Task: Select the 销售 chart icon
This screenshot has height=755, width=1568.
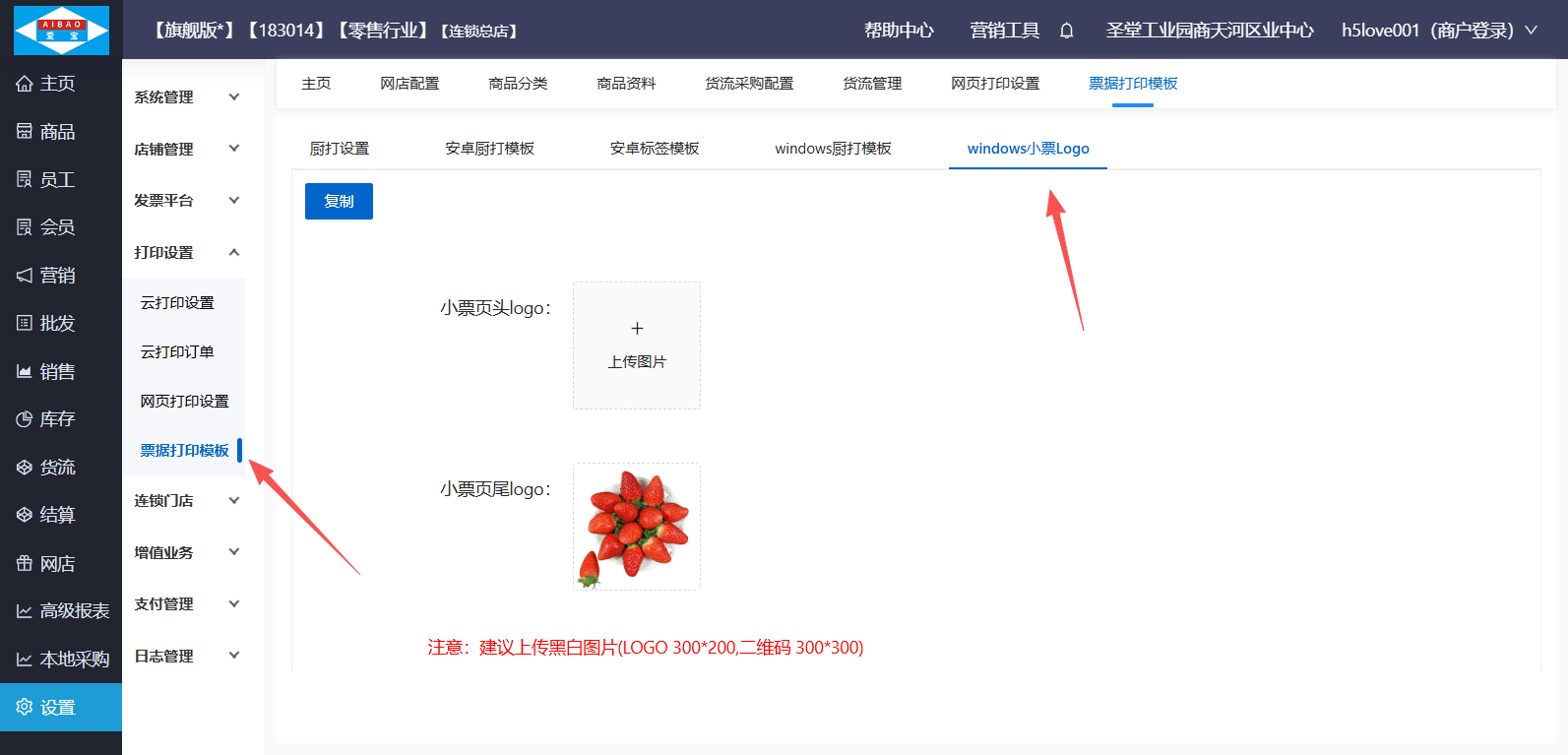Action: click(x=25, y=371)
